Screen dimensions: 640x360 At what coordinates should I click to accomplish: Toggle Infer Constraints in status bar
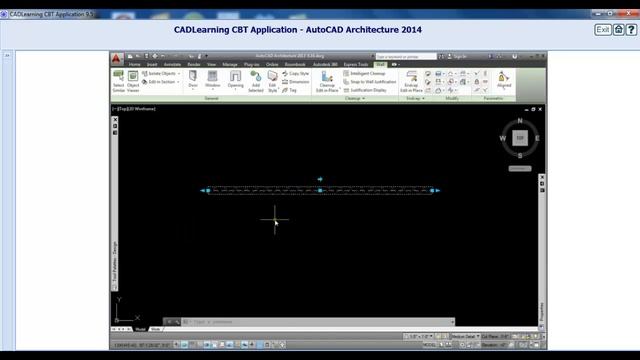pos(177,345)
